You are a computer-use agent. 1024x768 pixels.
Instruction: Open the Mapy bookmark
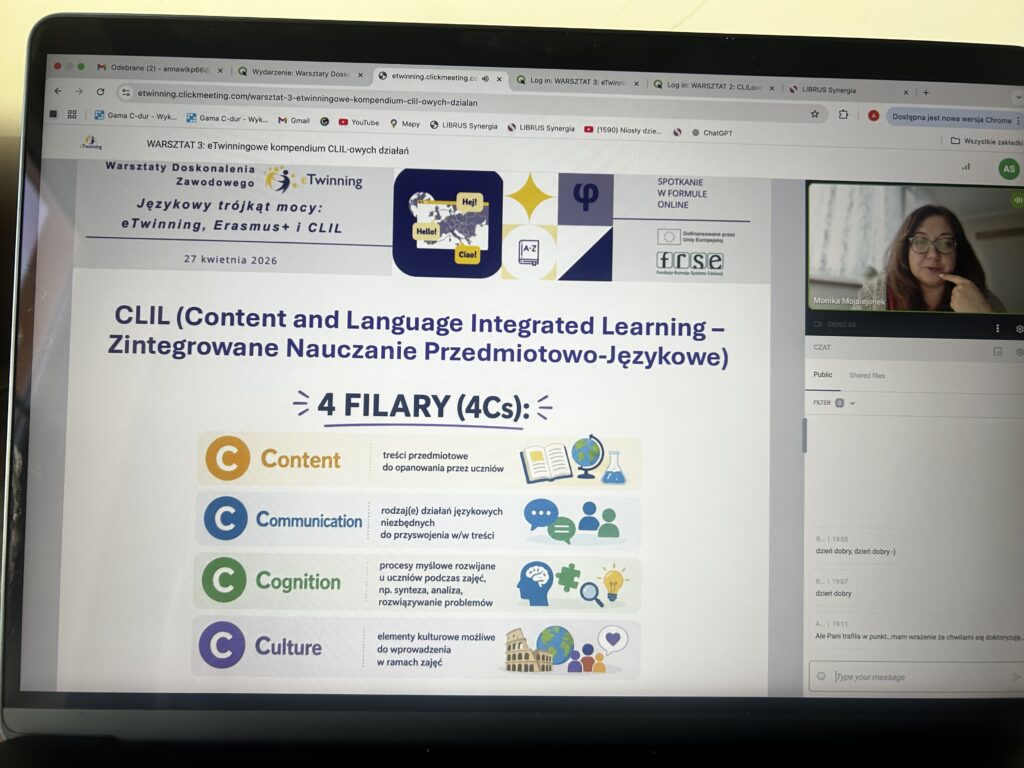tap(405, 123)
